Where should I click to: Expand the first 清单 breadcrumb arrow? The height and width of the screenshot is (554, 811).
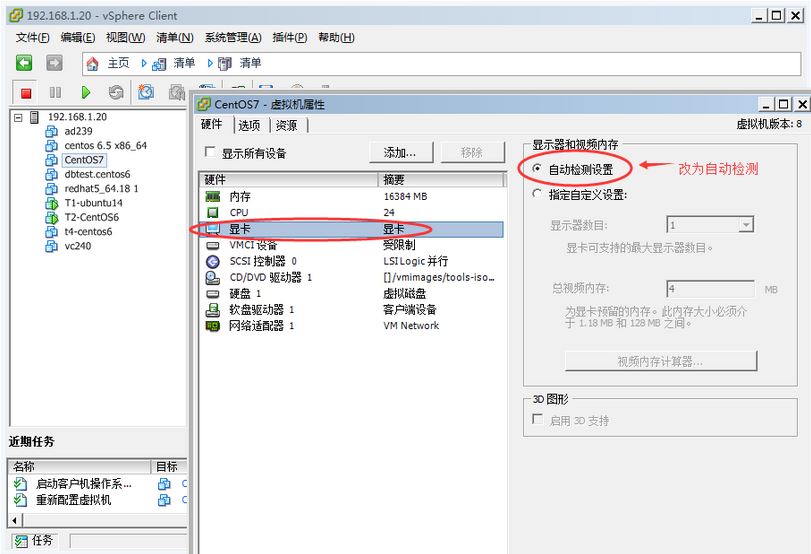[144, 63]
